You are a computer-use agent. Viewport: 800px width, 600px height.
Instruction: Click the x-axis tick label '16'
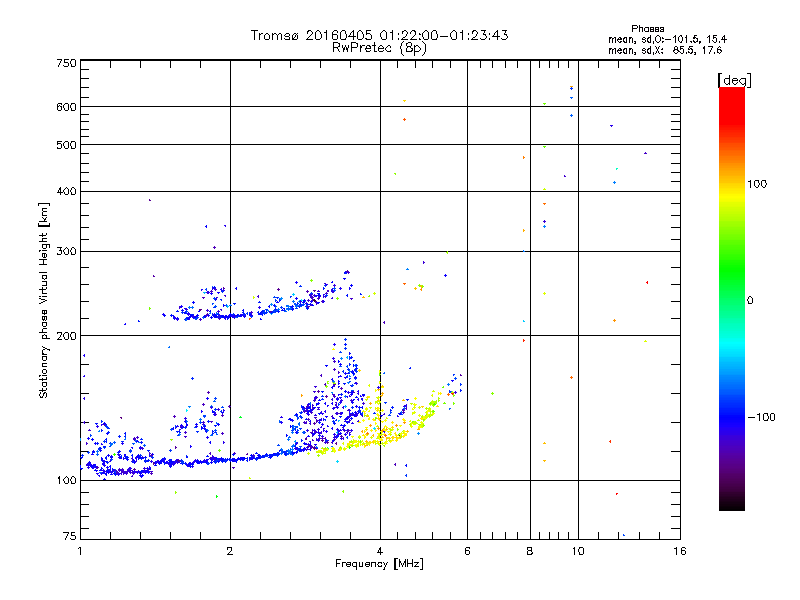click(x=680, y=551)
